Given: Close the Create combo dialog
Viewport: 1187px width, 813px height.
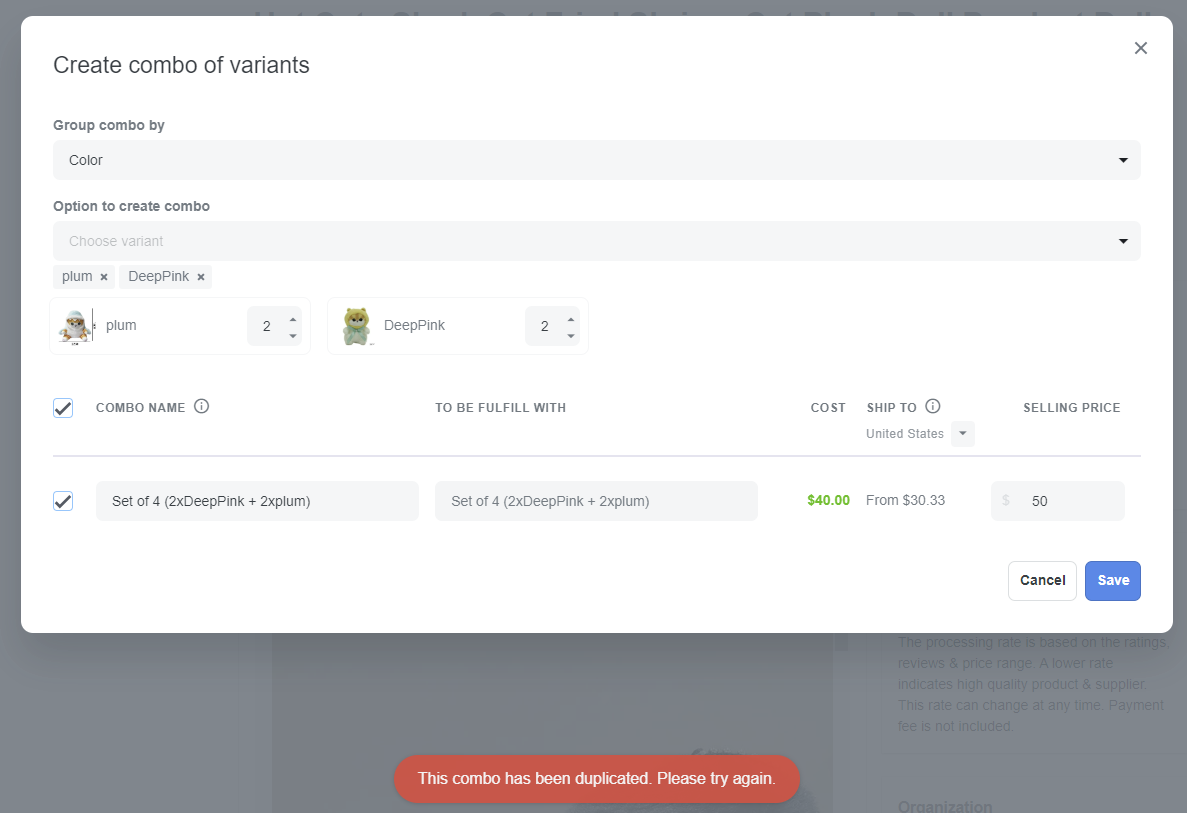Looking at the screenshot, I should [x=1140, y=48].
